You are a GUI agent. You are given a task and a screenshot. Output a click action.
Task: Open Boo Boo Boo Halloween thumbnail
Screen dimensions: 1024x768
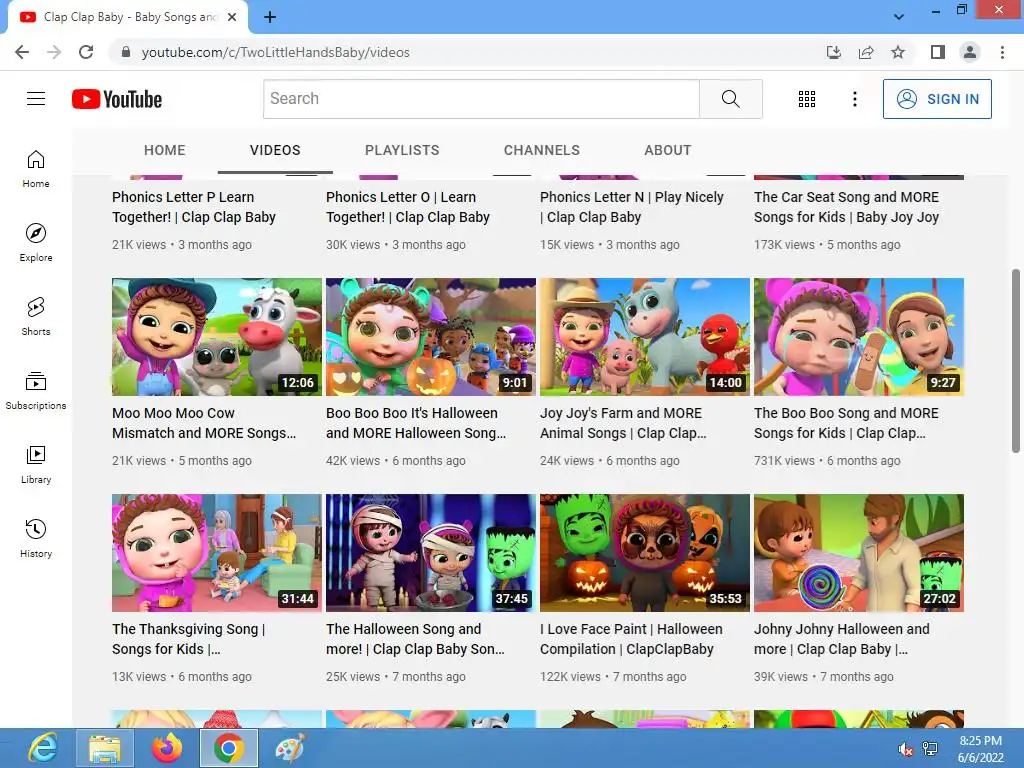pos(431,337)
